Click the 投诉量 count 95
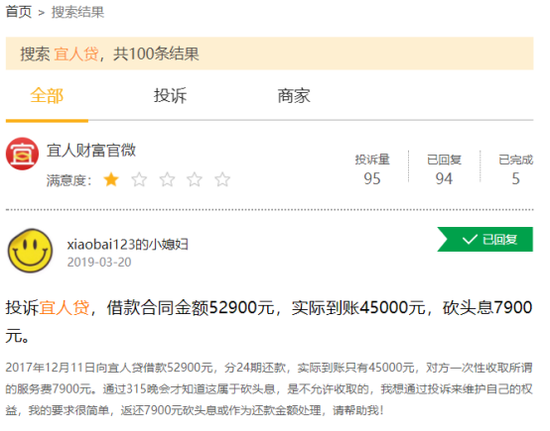Image resolution: width=550 pixels, height=431 pixels. (372, 179)
